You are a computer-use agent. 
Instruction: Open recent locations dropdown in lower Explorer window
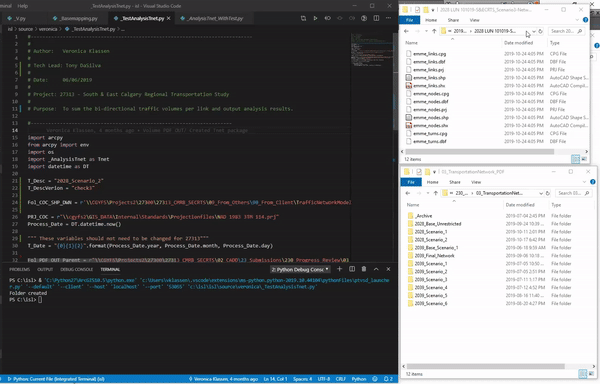[x=427, y=193]
